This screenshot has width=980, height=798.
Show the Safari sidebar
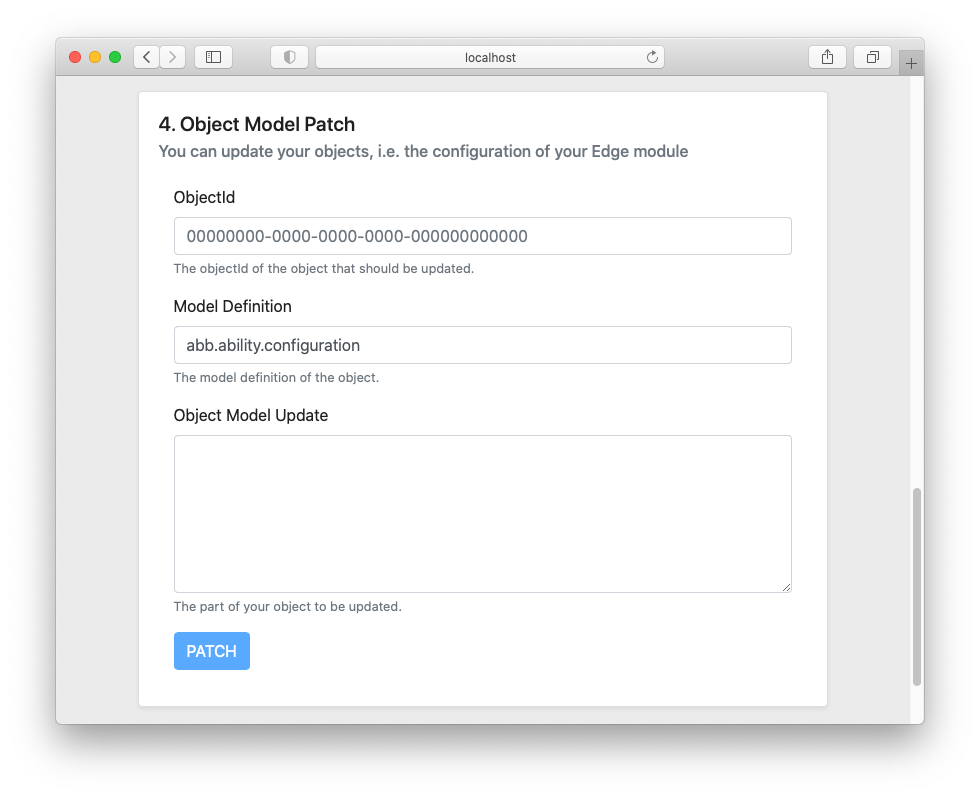click(213, 57)
